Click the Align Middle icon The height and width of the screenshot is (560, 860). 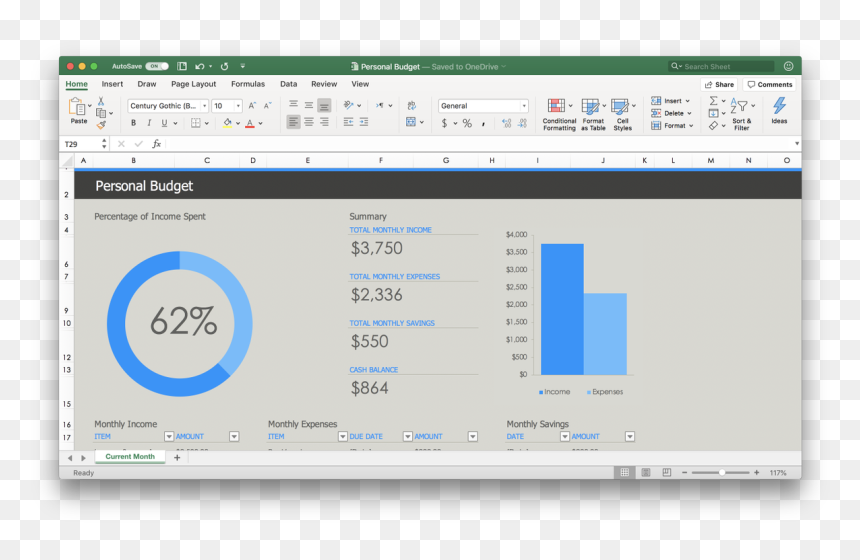coord(309,105)
